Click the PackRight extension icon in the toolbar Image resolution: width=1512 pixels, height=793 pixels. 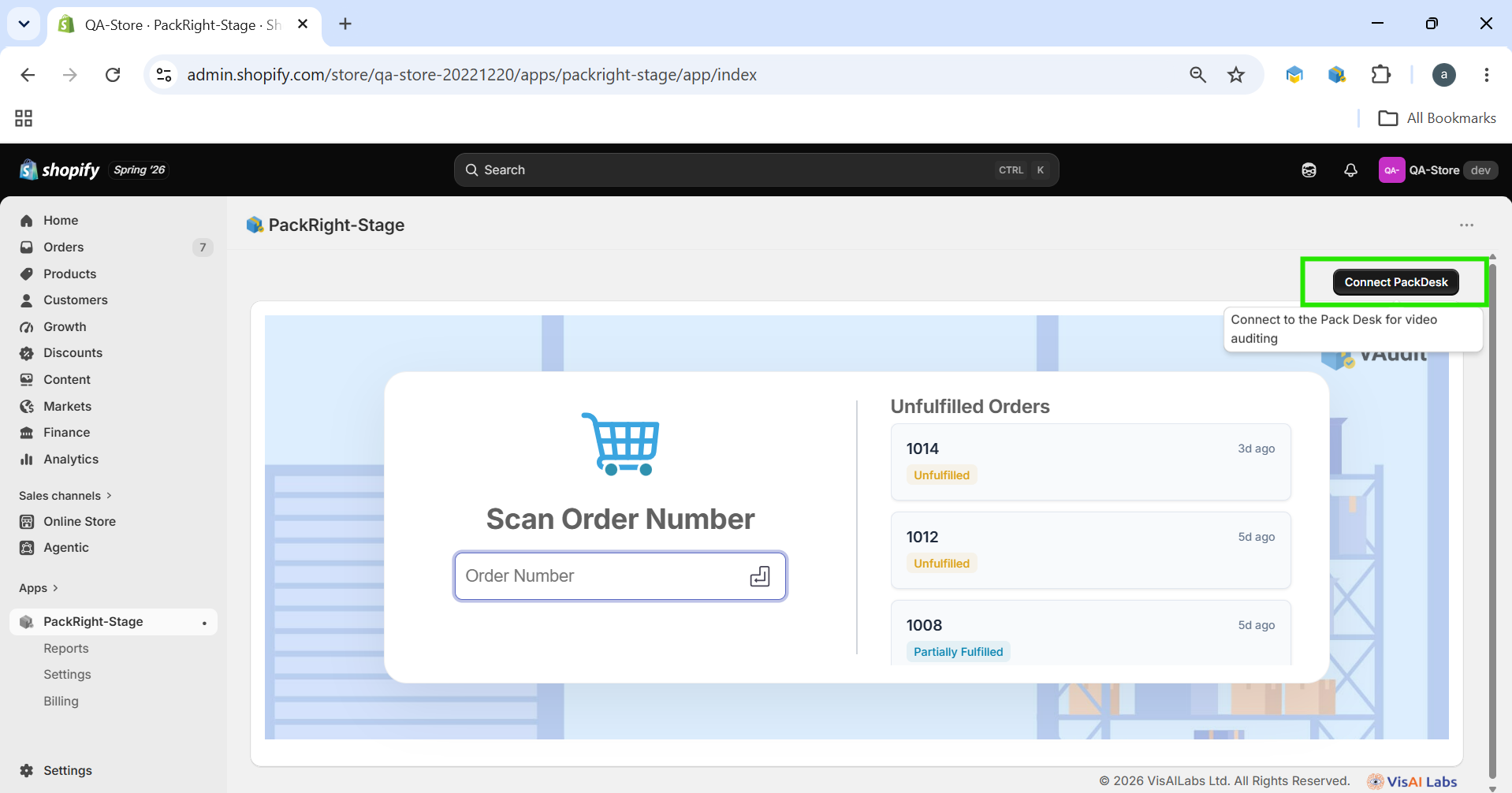pos(1336,75)
